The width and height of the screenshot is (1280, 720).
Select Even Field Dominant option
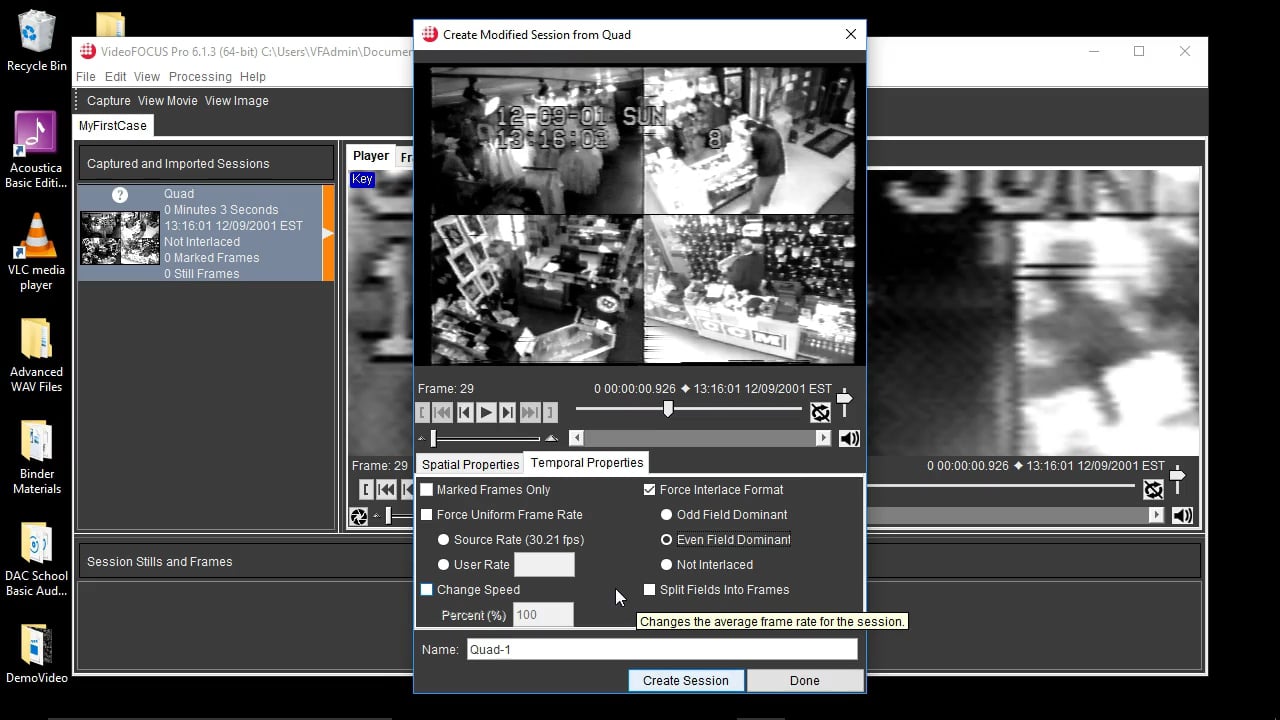666,540
